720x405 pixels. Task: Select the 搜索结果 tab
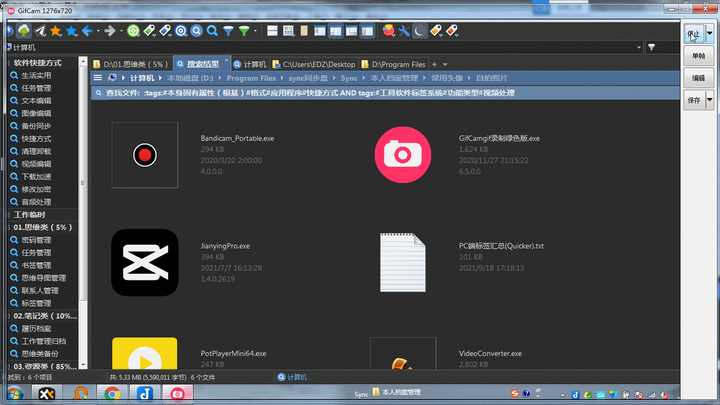point(201,64)
